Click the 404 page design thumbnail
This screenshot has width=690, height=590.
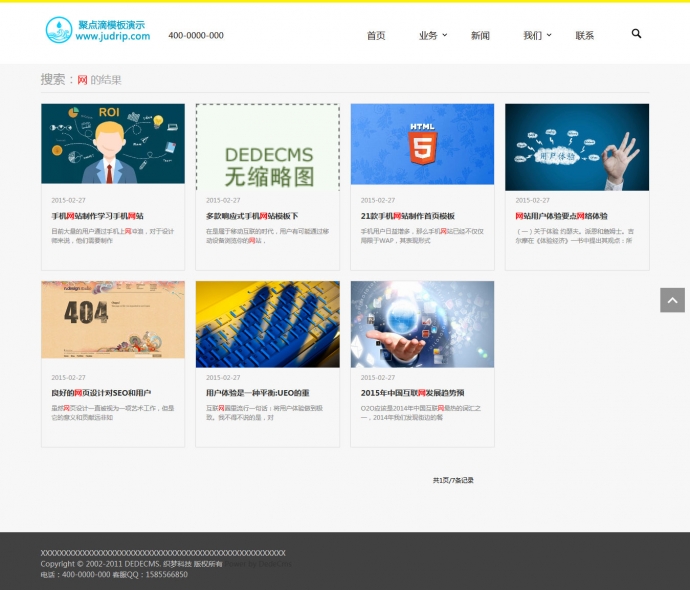[x=113, y=320]
